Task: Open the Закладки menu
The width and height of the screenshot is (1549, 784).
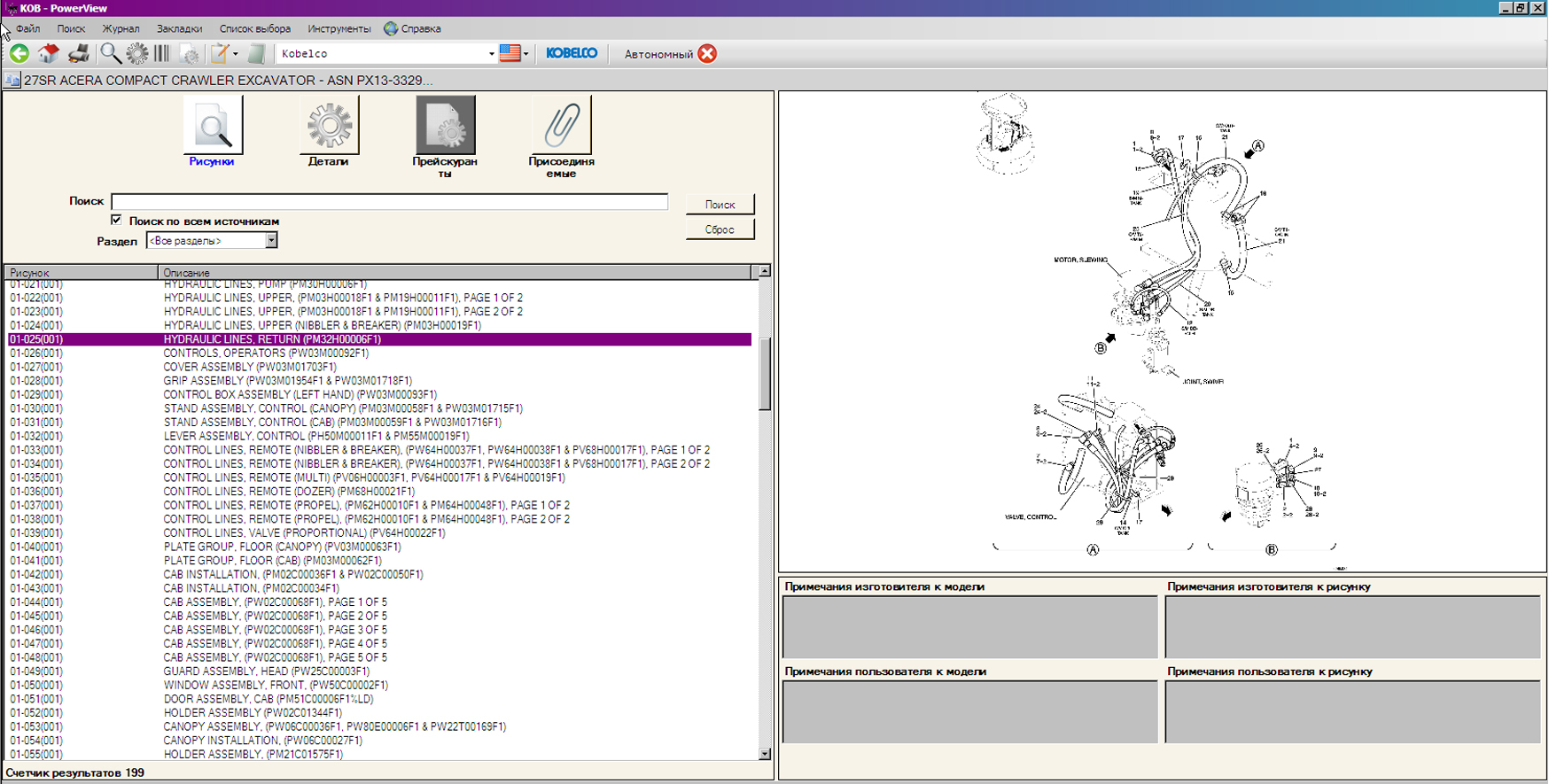Action: 179,29
